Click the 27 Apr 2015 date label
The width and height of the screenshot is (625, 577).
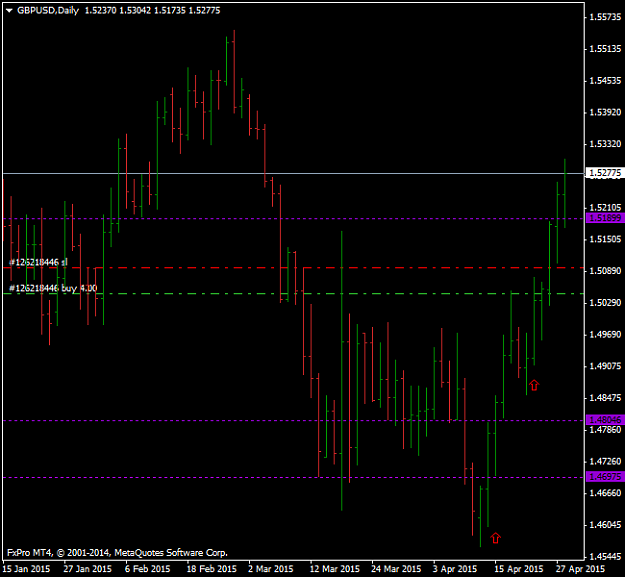[x=580, y=569]
